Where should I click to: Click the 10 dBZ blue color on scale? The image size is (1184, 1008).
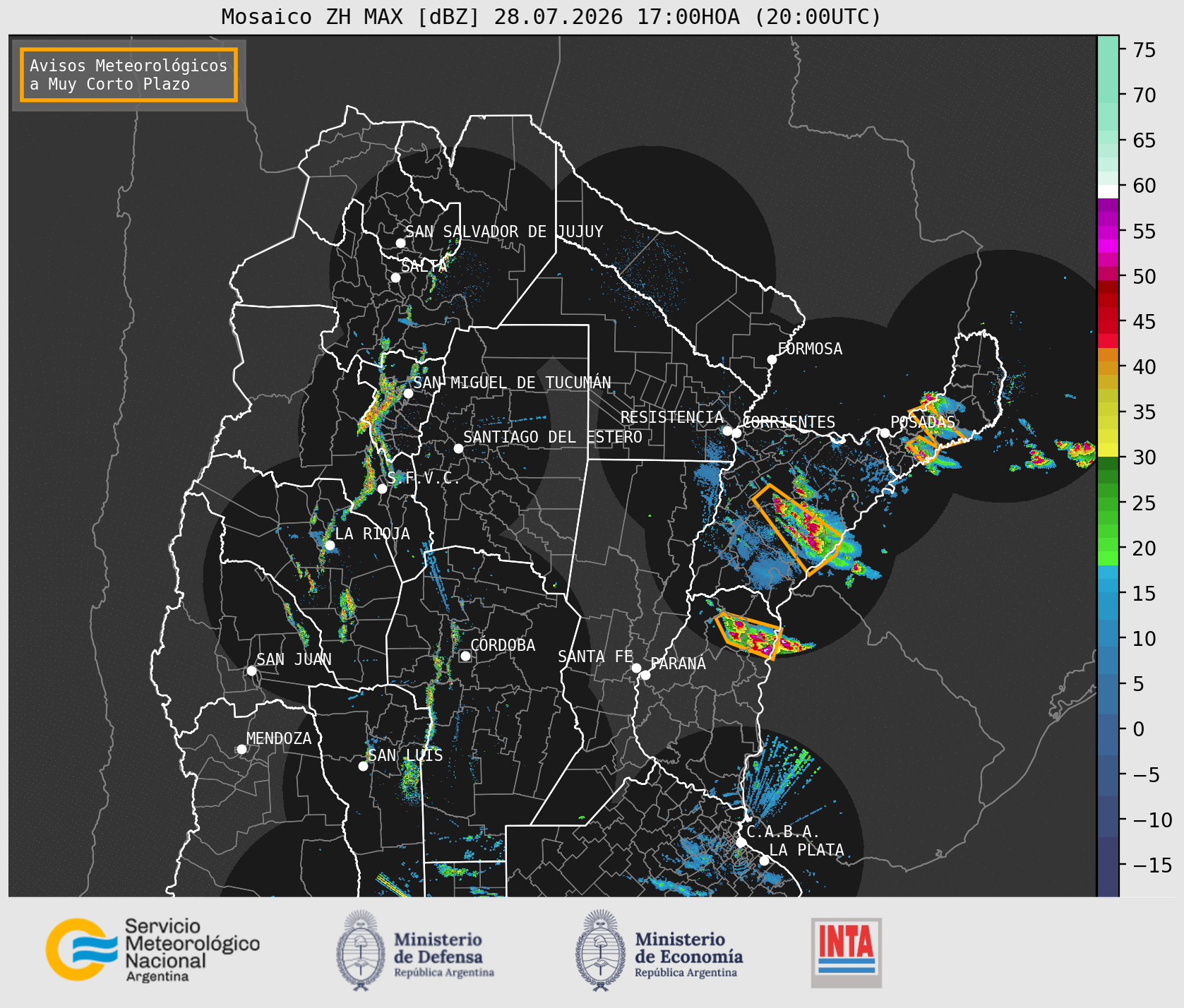click(1108, 638)
